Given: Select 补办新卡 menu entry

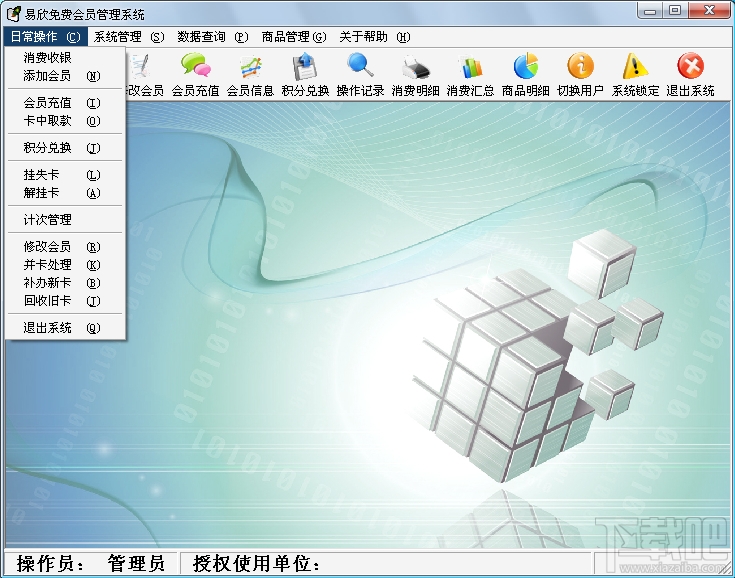Looking at the screenshot, I should [x=65, y=283].
